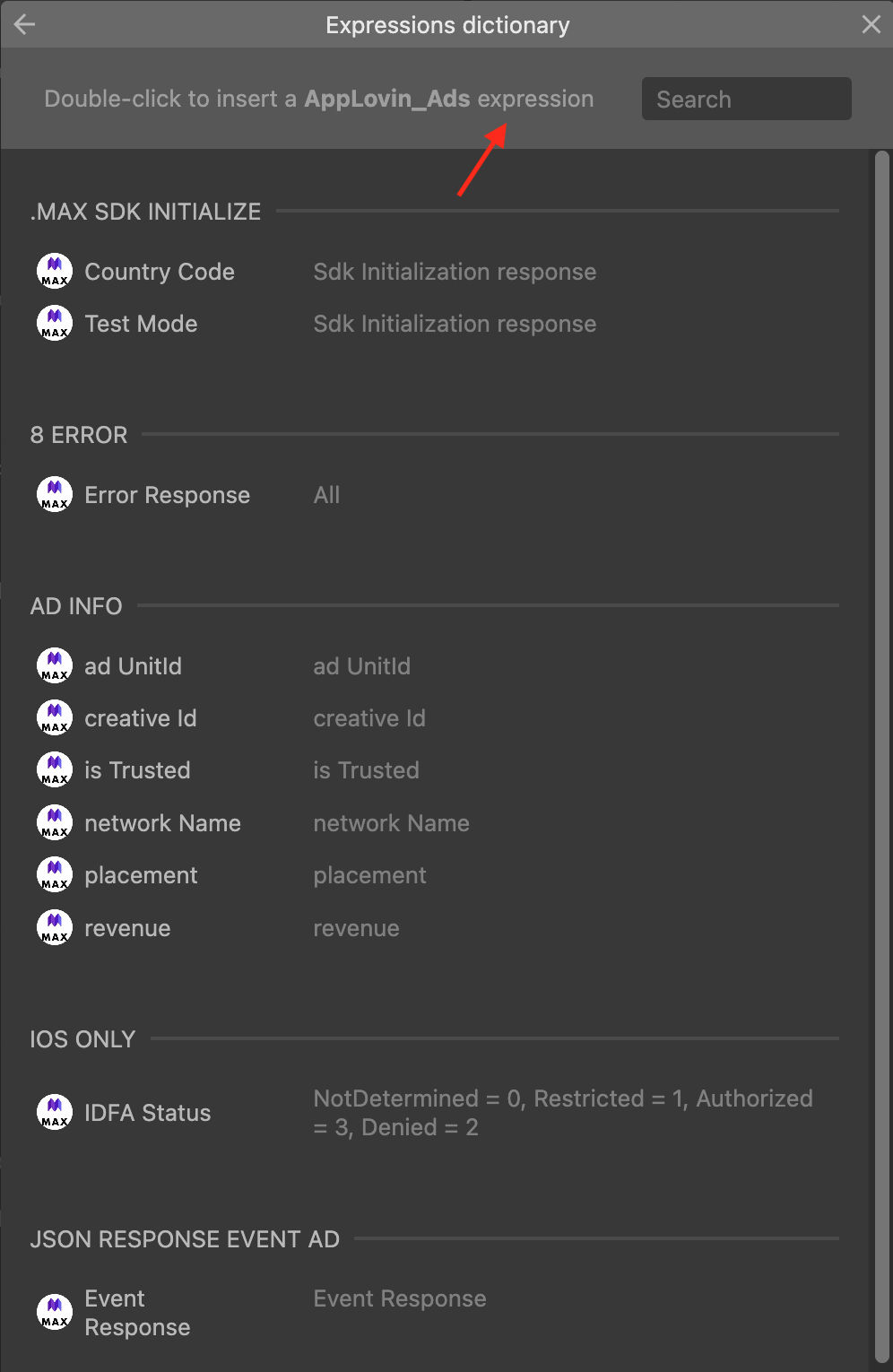
Task: Select the Country Code expression
Action: (x=160, y=272)
